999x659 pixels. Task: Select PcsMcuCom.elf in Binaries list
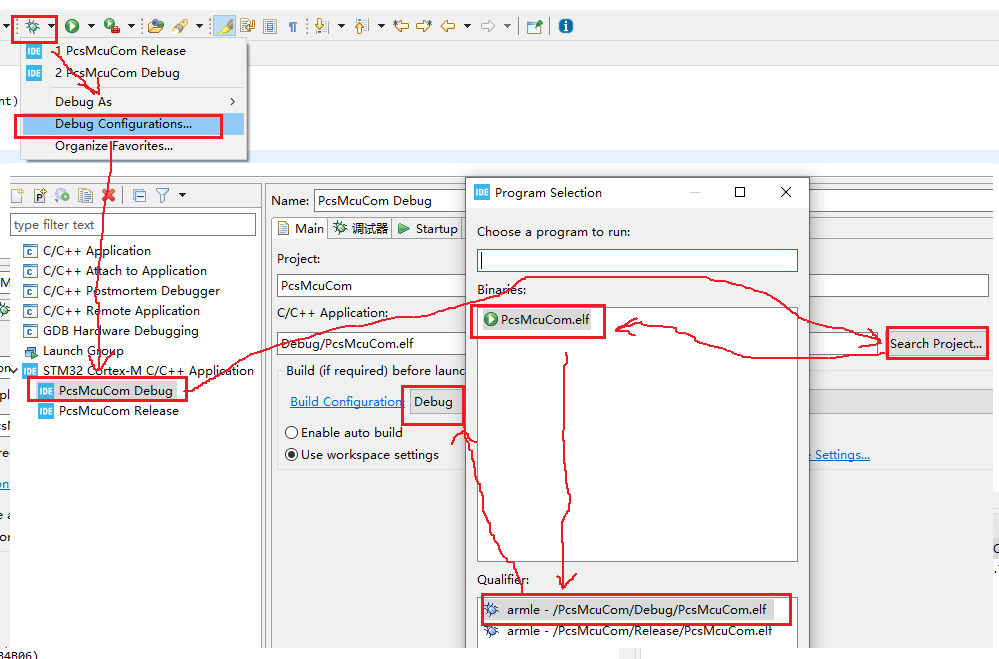pyautogui.click(x=536, y=320)
